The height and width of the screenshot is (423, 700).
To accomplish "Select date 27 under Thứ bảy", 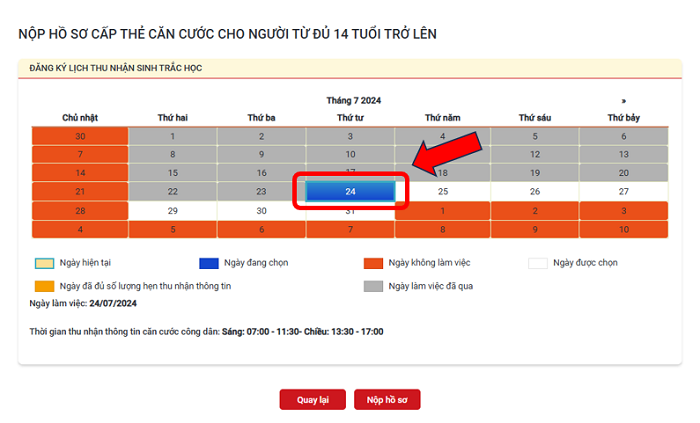I will click(623, 191).
